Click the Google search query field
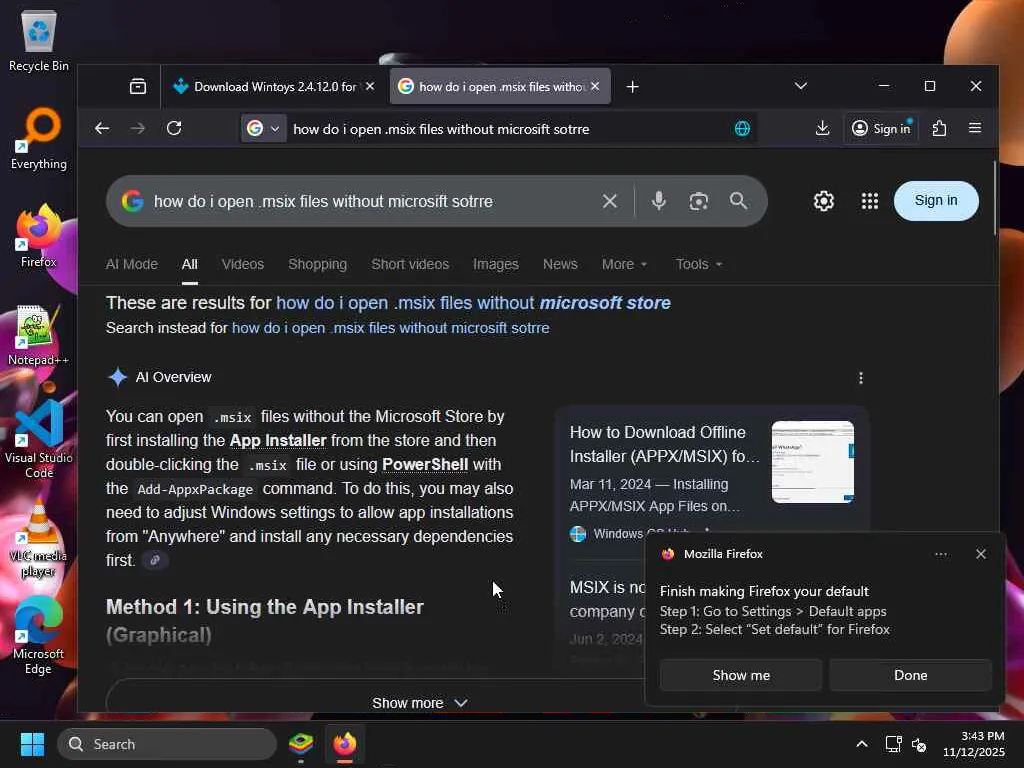 tap(372, 201)
